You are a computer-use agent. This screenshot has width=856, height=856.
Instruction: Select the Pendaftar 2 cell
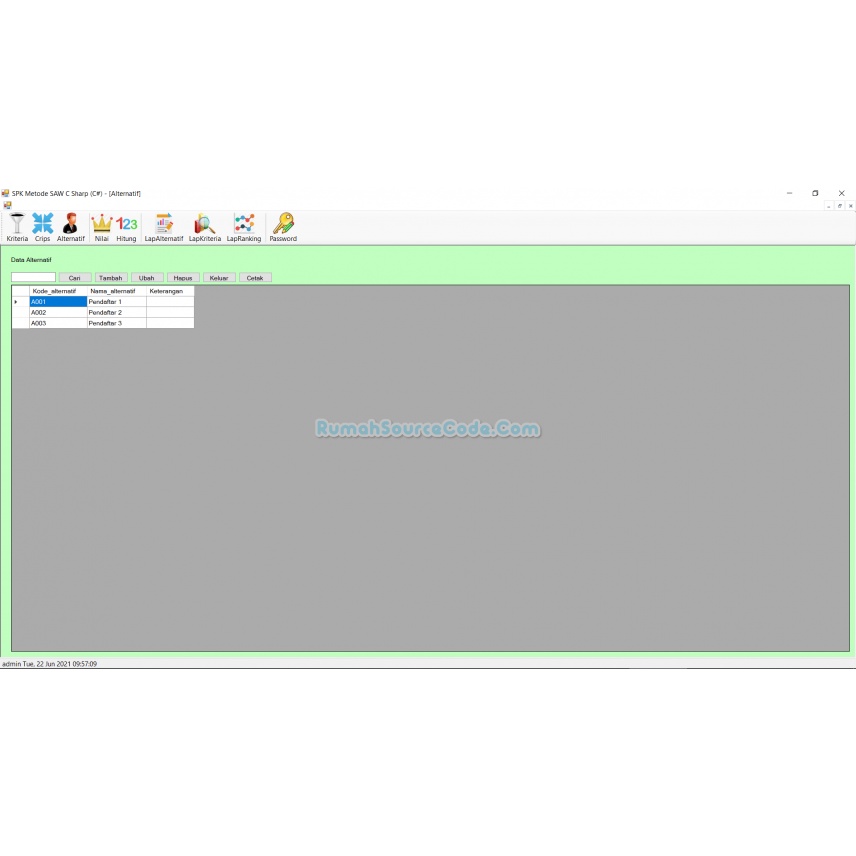116,312
